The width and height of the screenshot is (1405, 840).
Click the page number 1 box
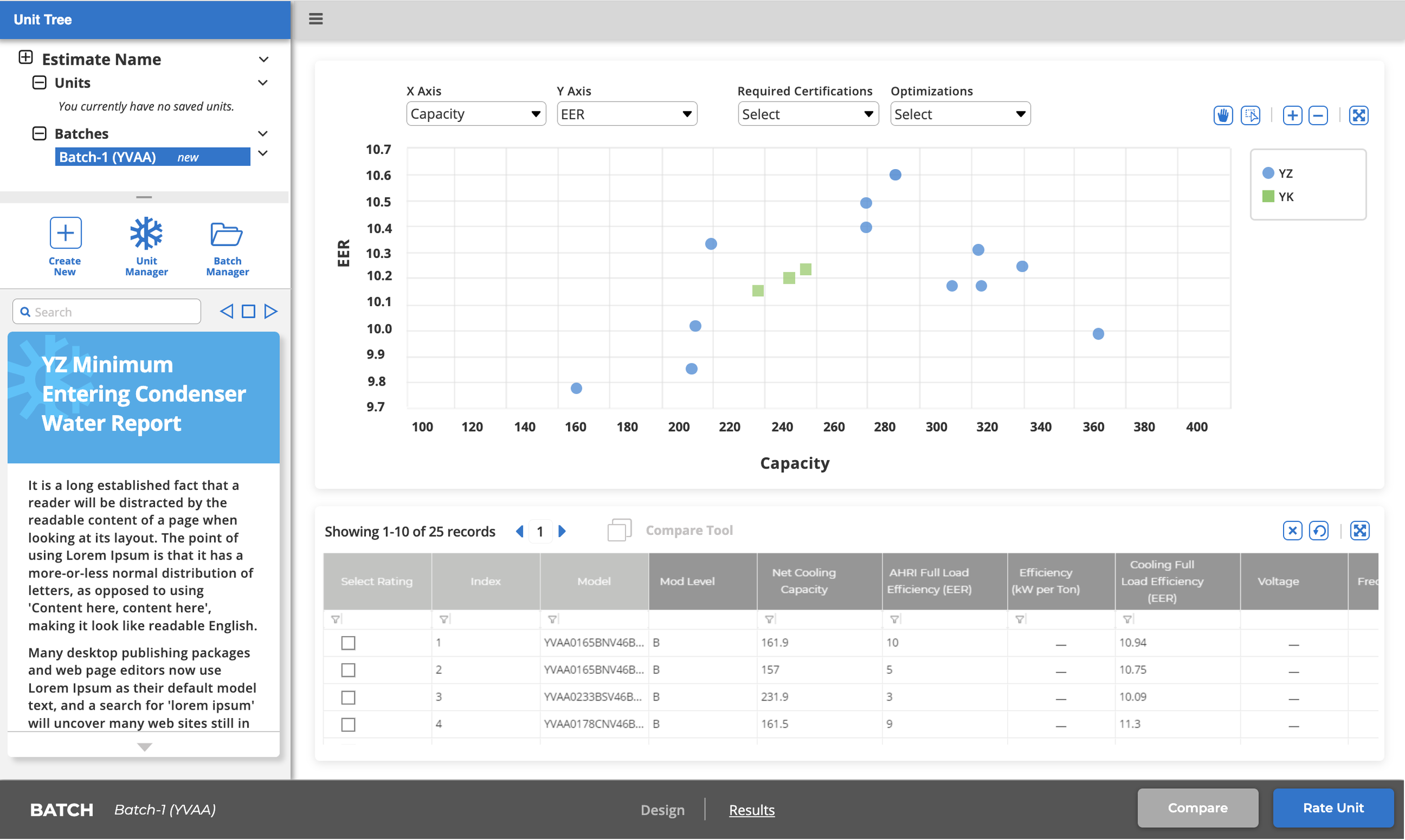pos(540,532)
